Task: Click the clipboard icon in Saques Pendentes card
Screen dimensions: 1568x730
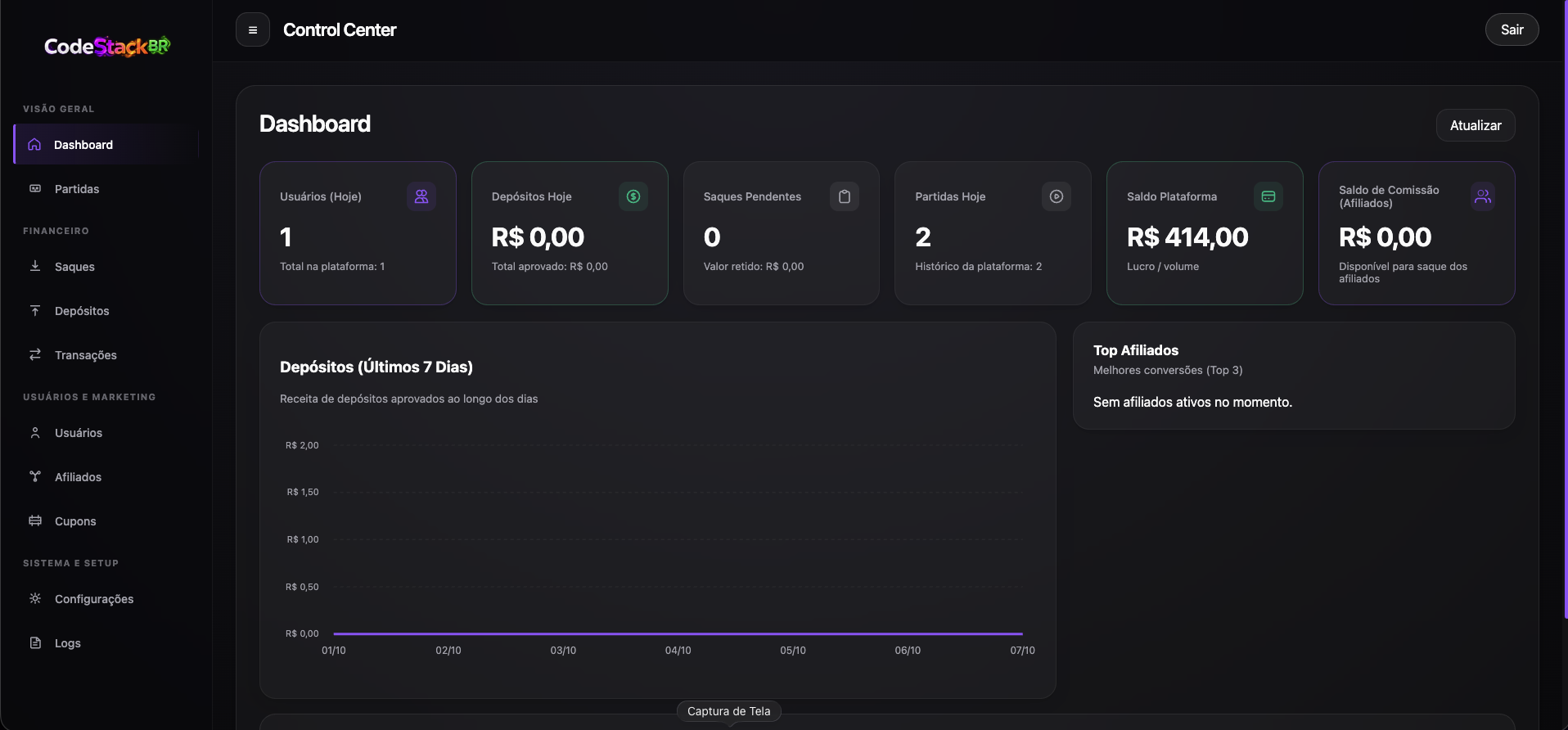Action: coord(845,196)
